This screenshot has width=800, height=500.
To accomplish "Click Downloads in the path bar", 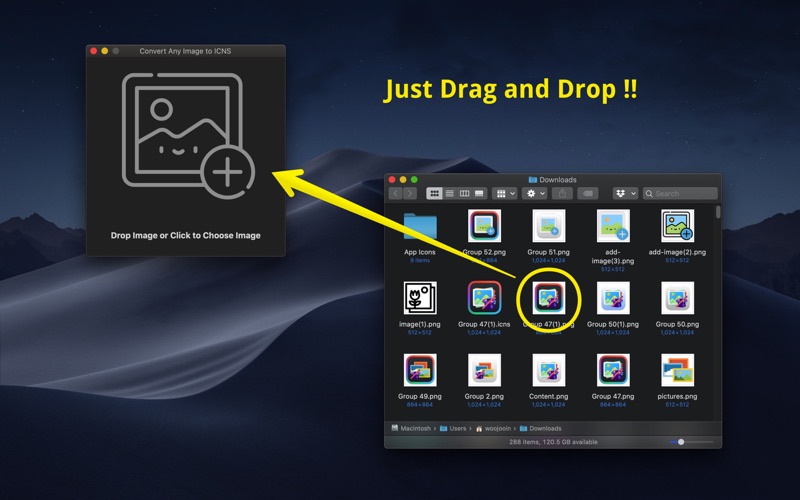I will [x=541, y=428].
